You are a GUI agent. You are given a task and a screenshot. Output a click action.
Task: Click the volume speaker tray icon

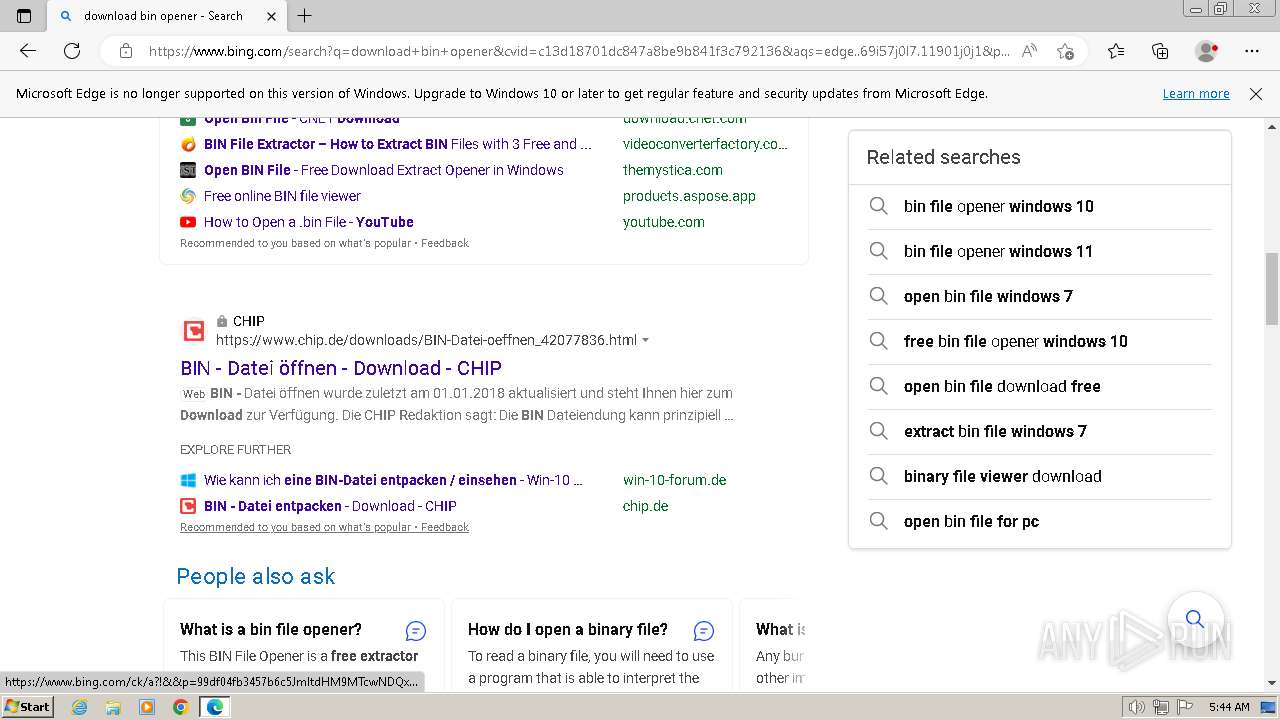click(x=1137, y=707)
